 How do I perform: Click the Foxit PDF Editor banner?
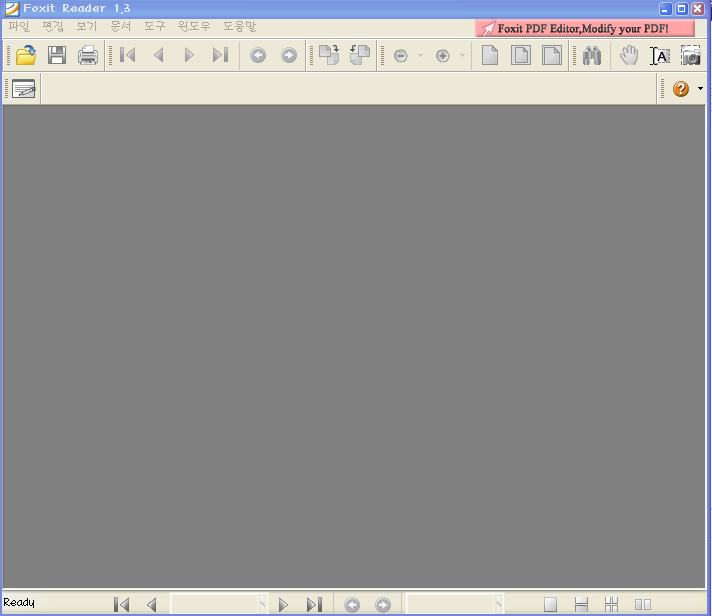pos(585,29)
